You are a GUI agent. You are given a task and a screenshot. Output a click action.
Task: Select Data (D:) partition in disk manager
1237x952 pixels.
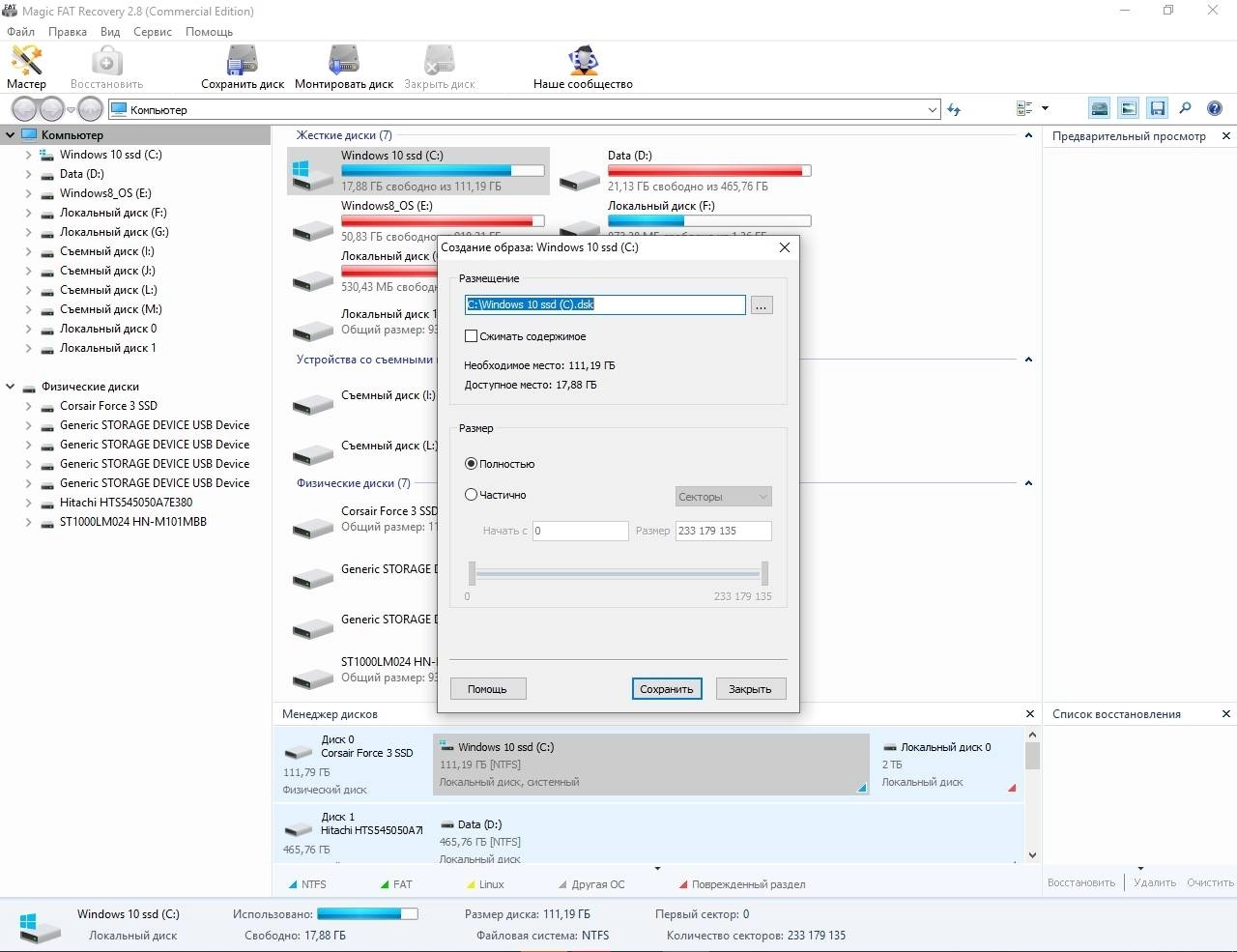point(727,838)
